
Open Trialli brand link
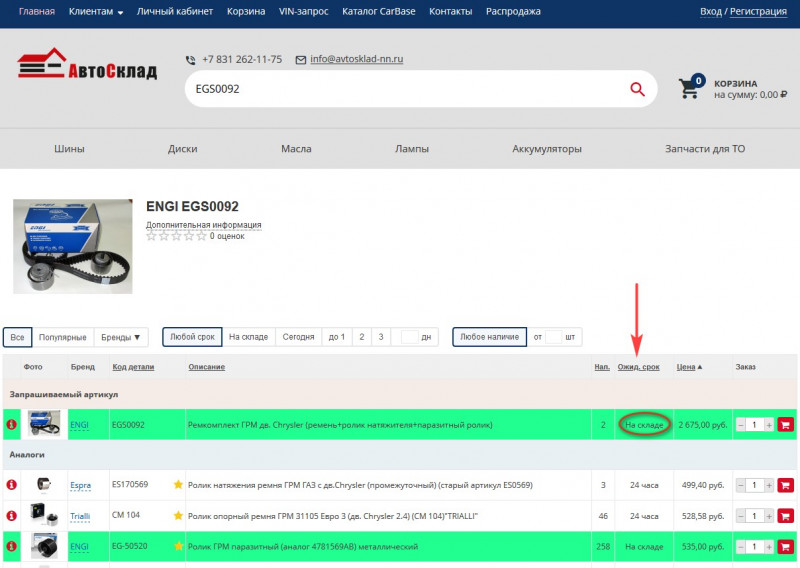pos(80,516)
